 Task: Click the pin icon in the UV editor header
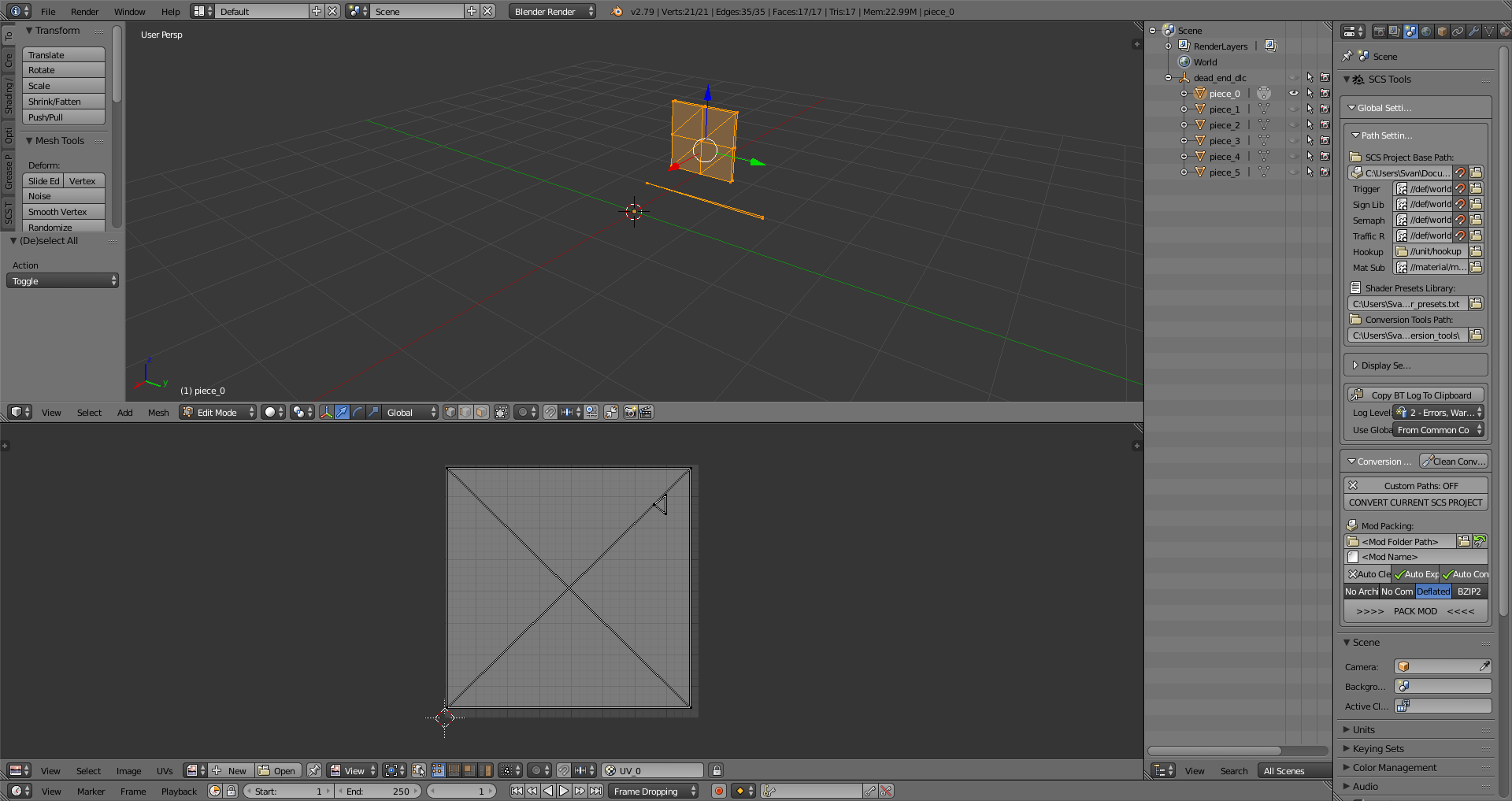click(x=314, y=770)
